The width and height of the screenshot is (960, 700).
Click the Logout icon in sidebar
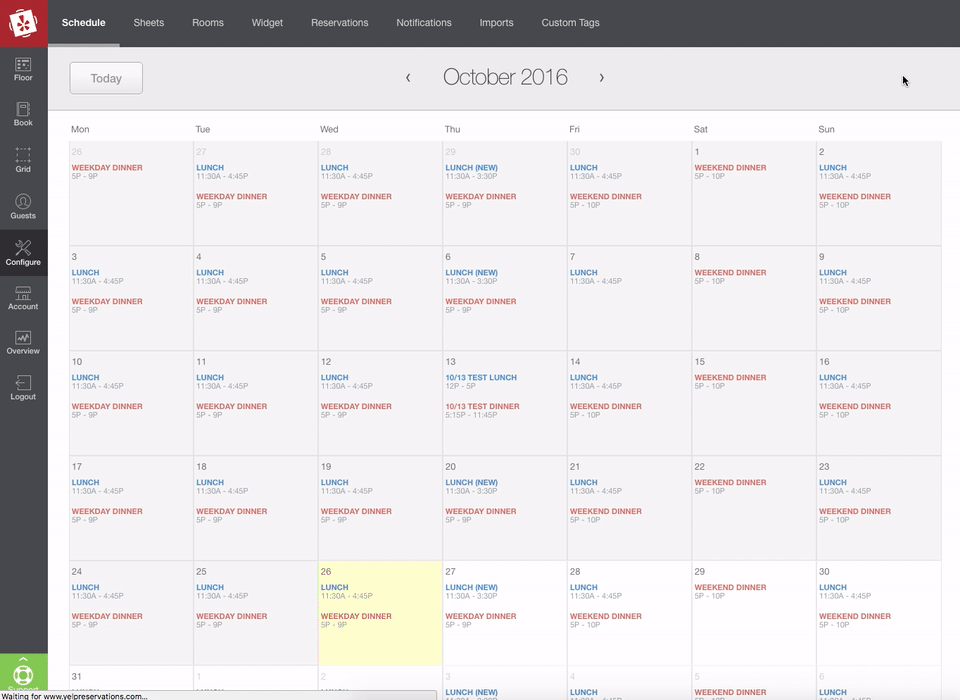[23, 388]
